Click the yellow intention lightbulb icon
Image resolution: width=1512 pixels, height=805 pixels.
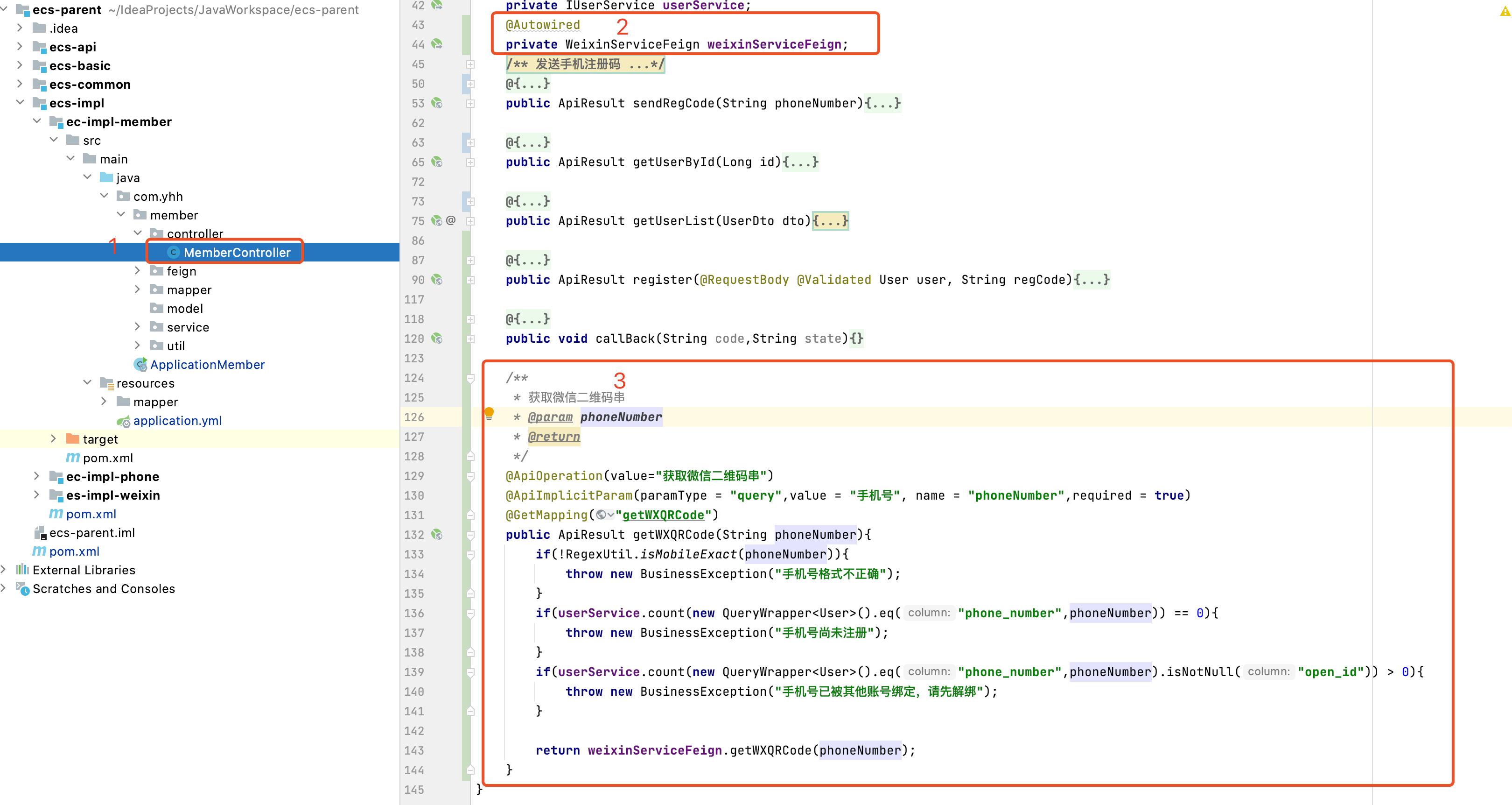pos(489,412)
